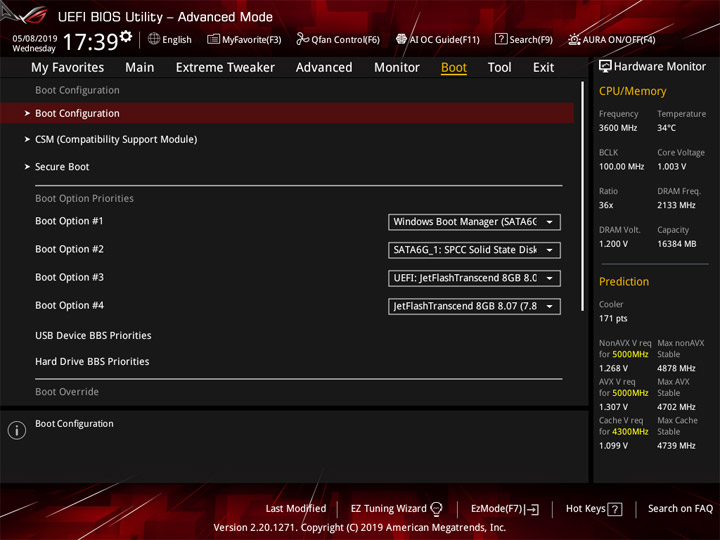Click the 3600 MHz frequency value

coord(618,128)
